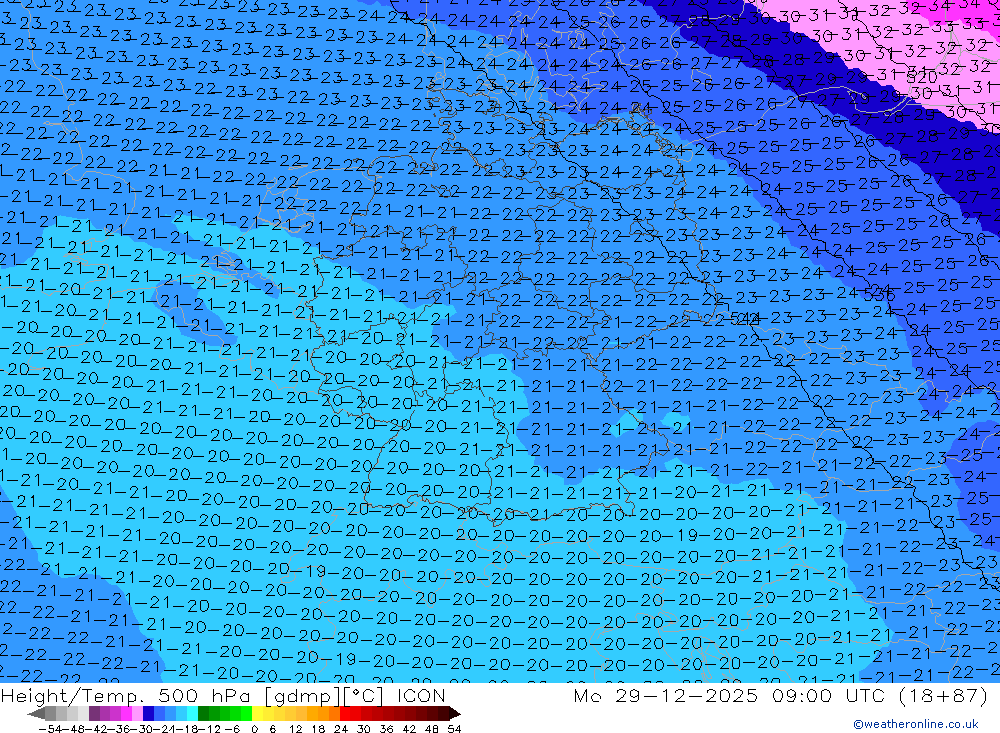Viewport: 1000px width, 733px height.
Task: Click the gray left arrow of the color scale
Action: click(x=37, y=713)
